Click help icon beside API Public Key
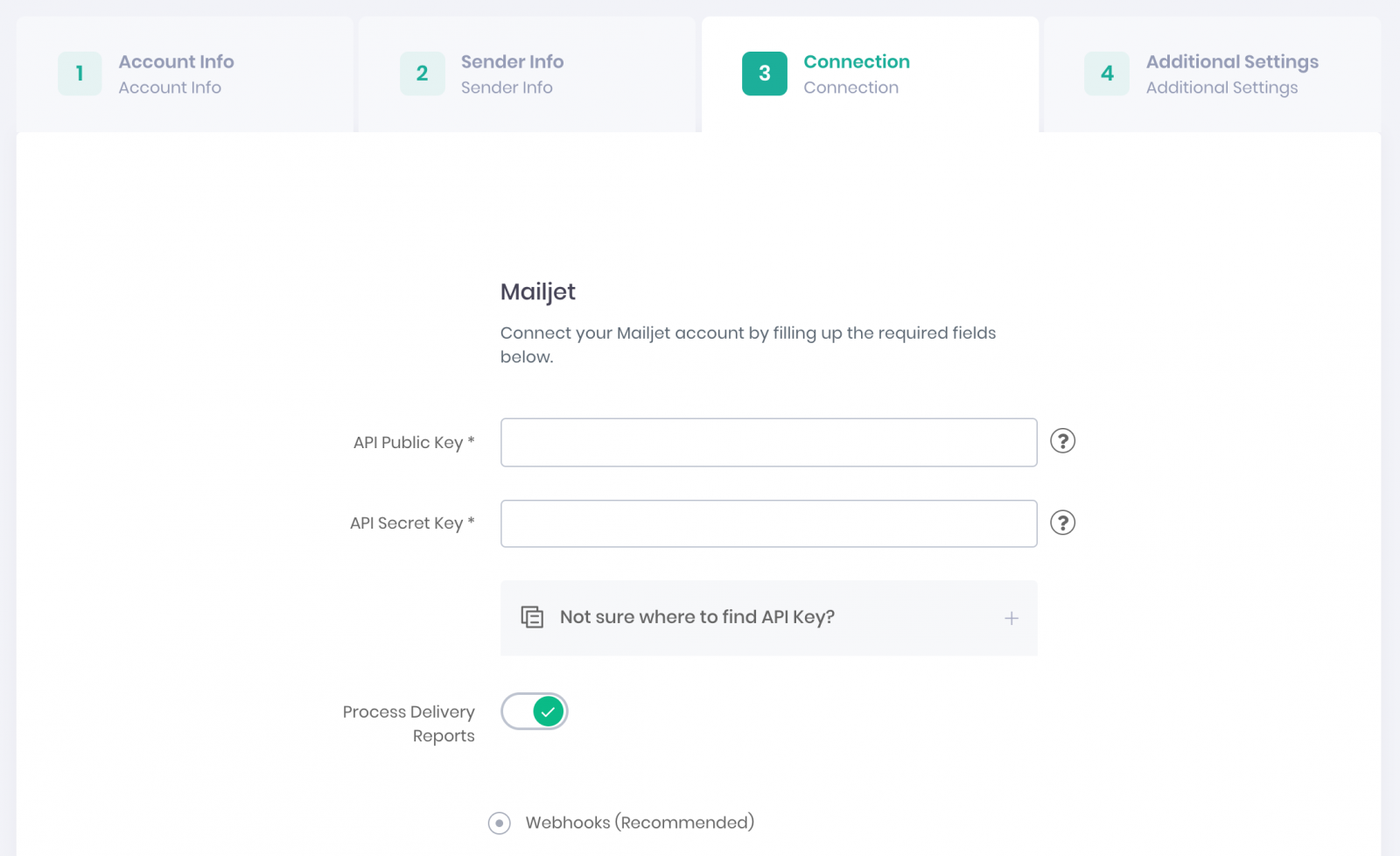 [1062, 441]
